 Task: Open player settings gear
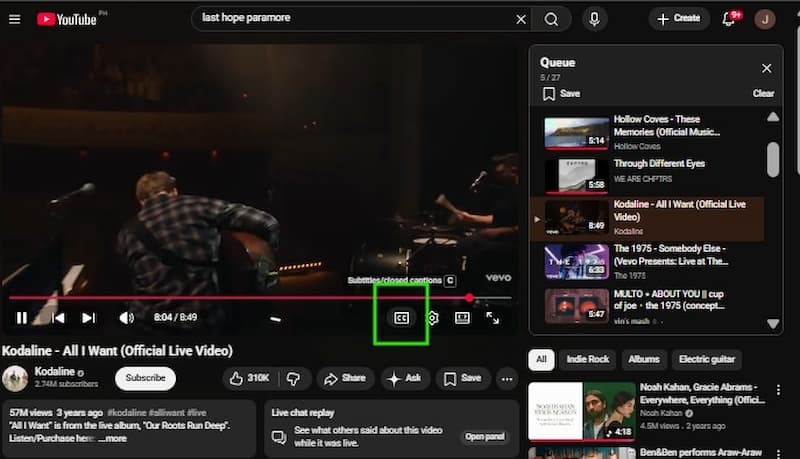coord(433,318)
